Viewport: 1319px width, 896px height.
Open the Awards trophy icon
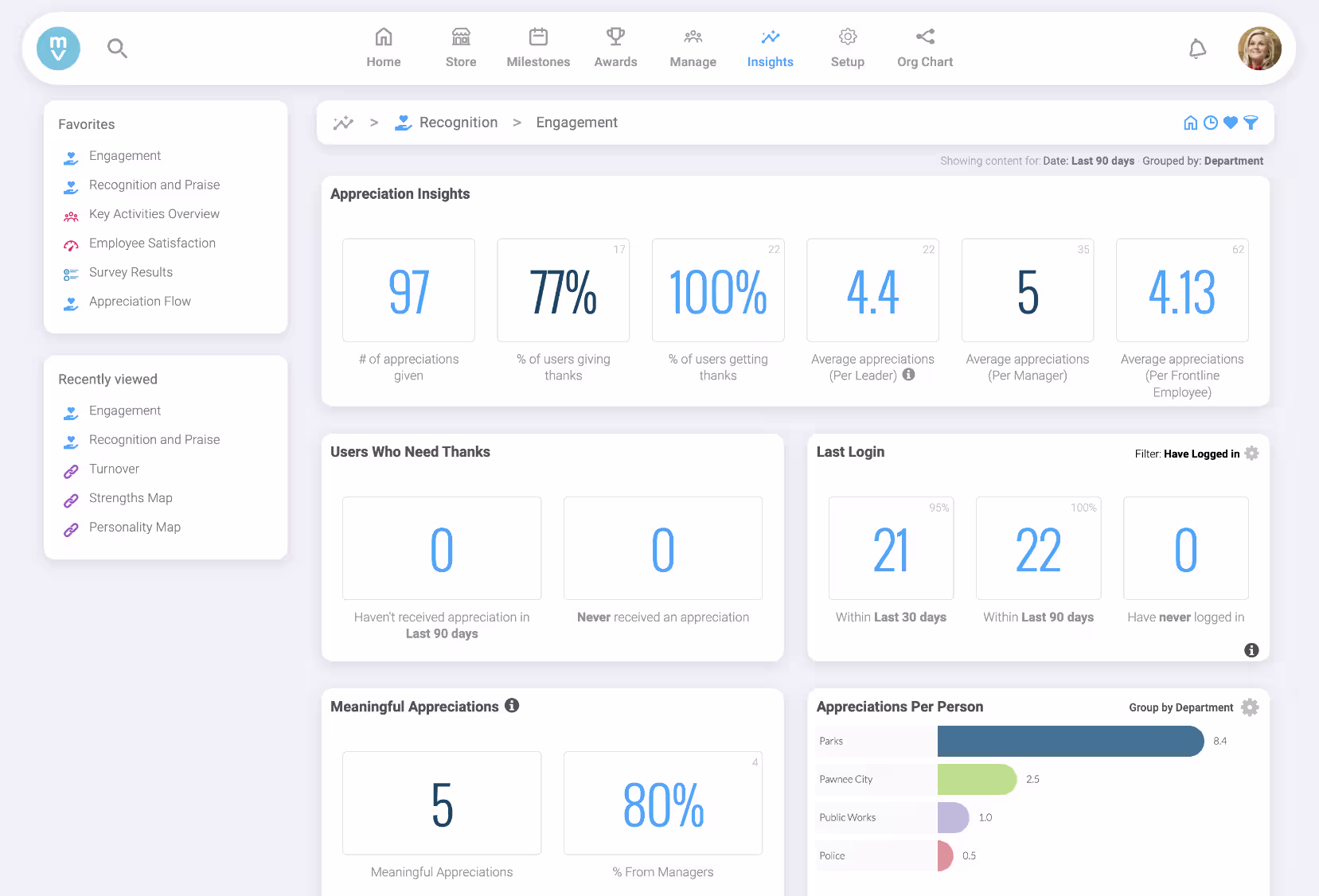[x=615, y=36]
